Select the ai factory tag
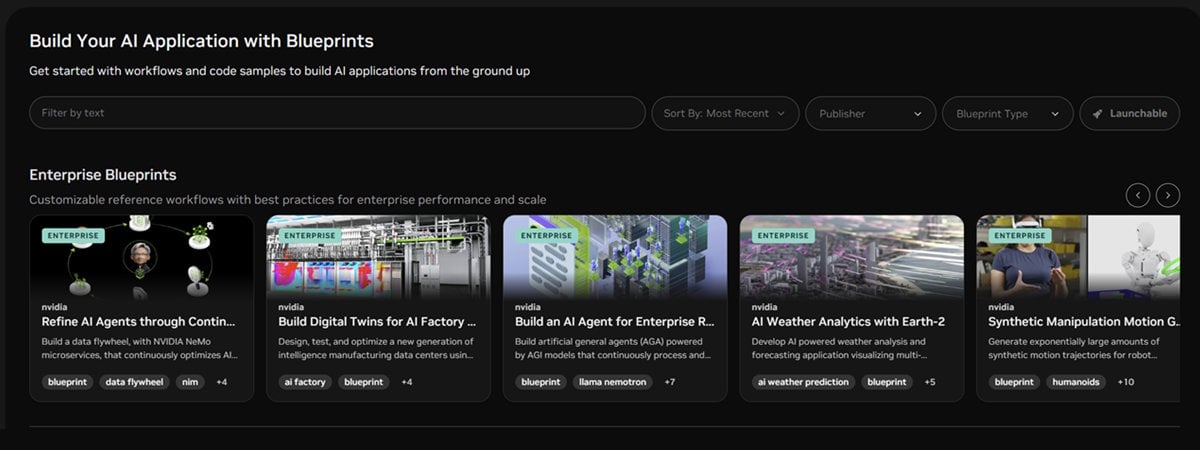The image size is (1200, 450). (305, 382)
